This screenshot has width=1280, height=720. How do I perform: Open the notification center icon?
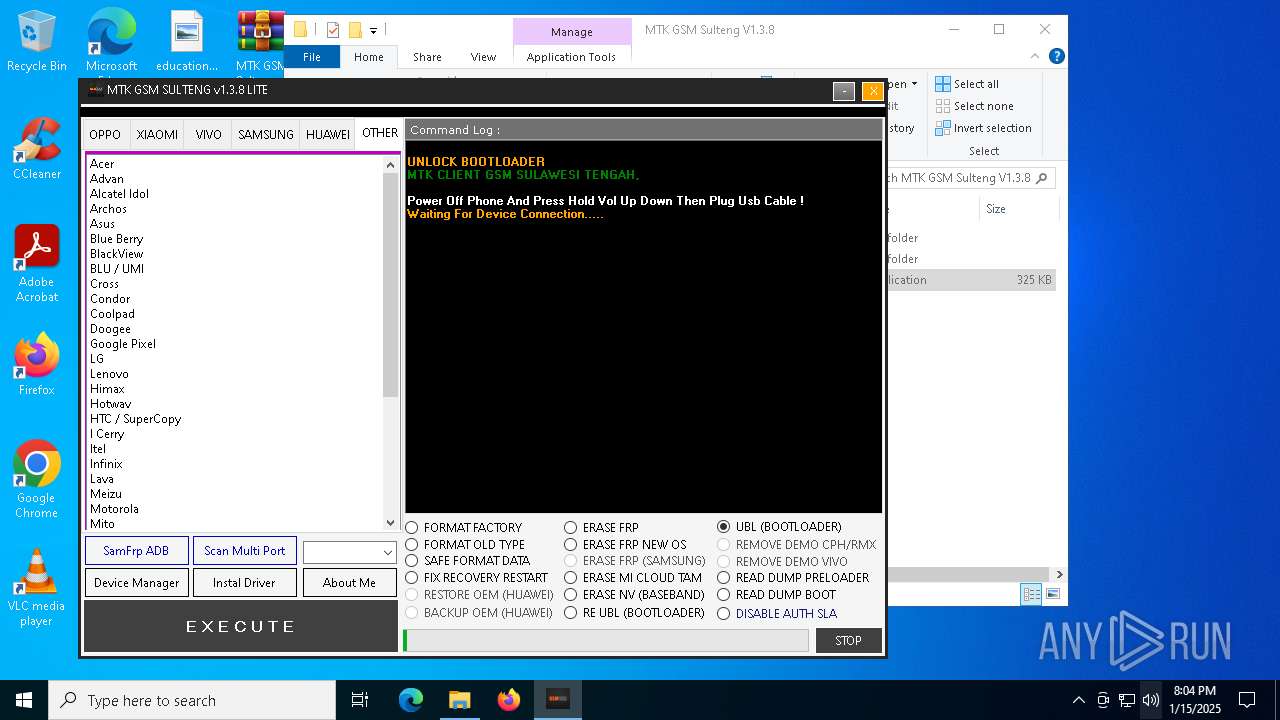click(1247, 700)
